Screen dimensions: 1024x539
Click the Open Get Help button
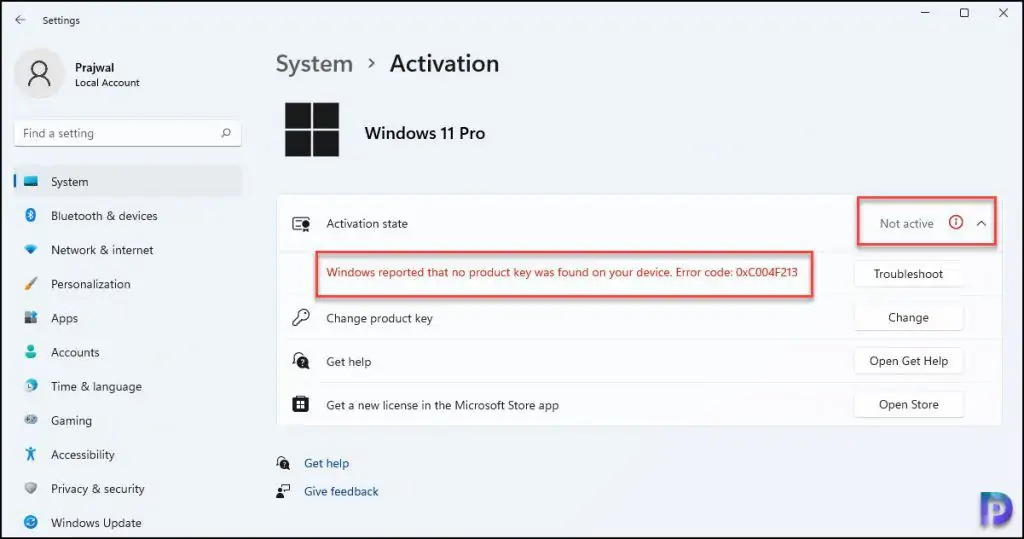click(908, 361)
